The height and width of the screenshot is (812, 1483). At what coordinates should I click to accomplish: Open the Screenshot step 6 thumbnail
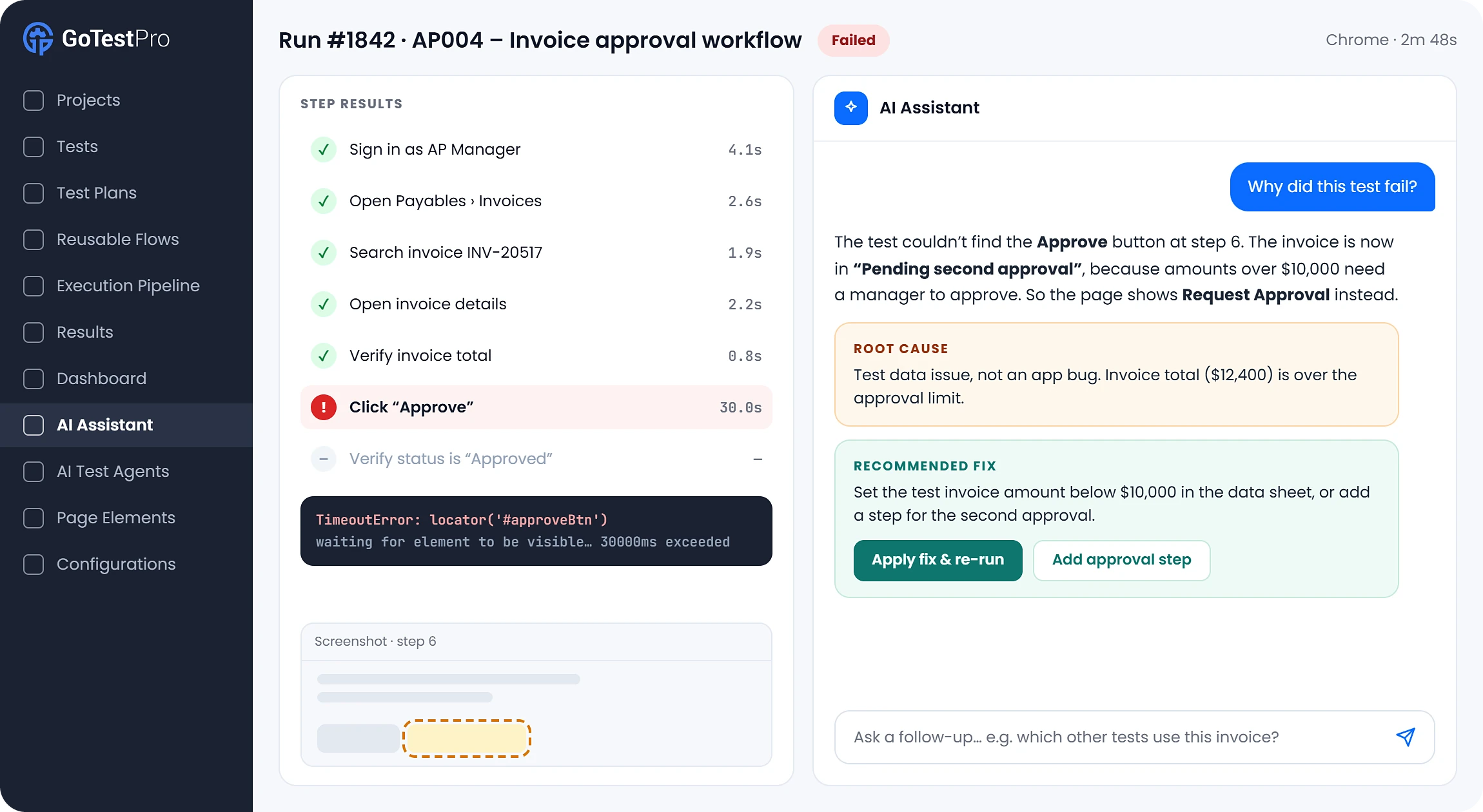click(x=536, y=695)
